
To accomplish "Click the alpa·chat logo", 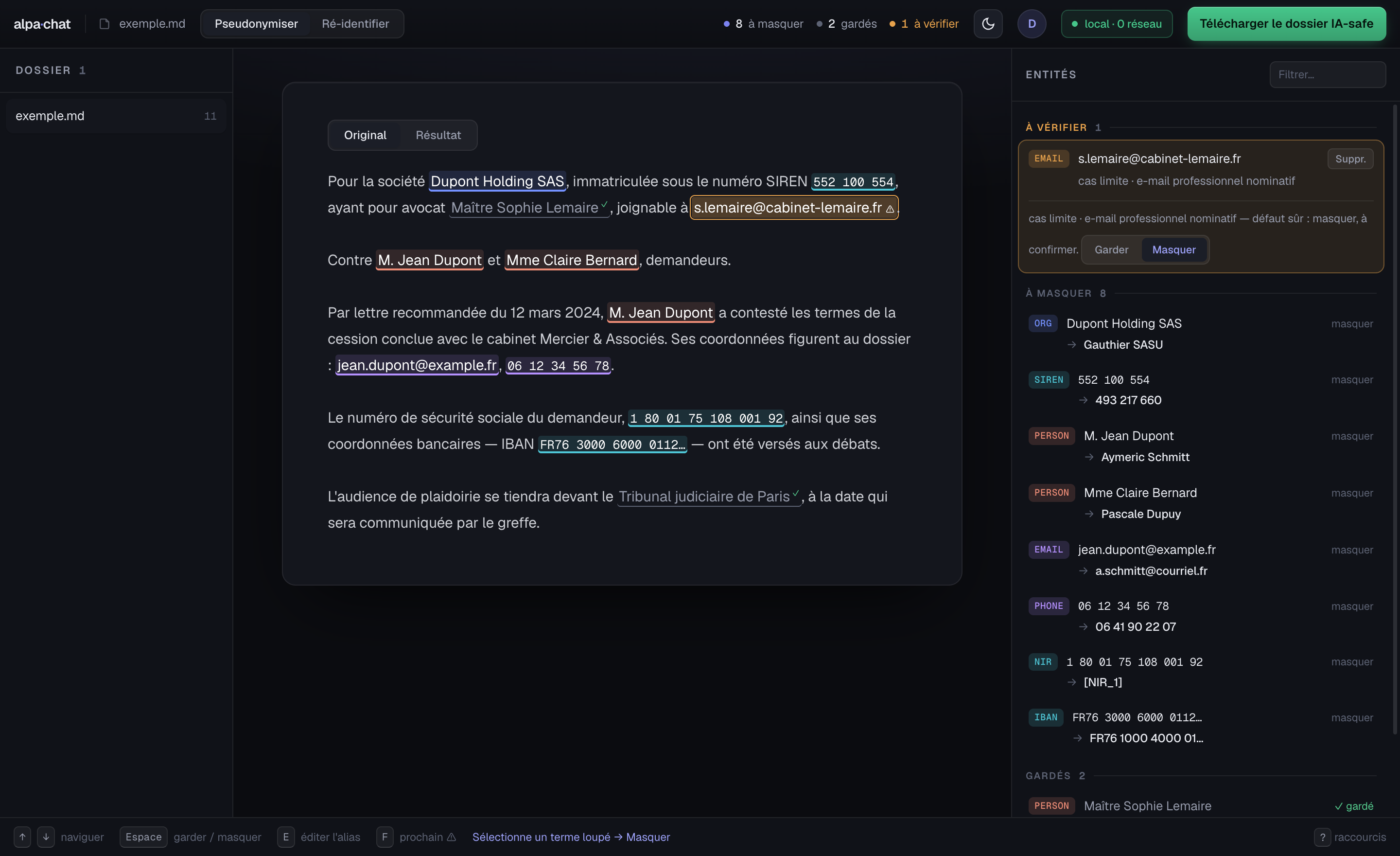I will [x=42, y=24].
